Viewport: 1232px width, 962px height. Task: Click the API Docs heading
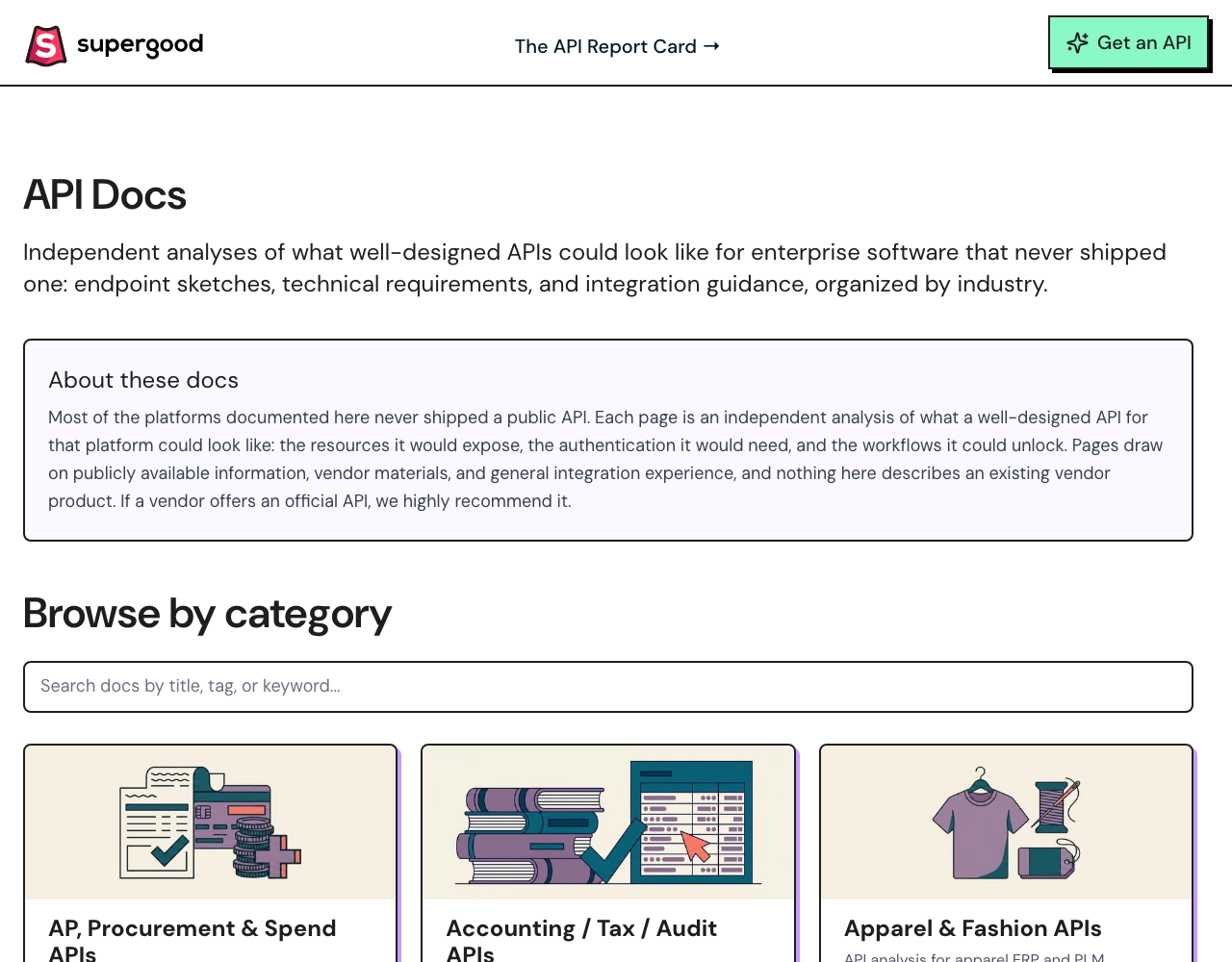(x=105, y=195)
